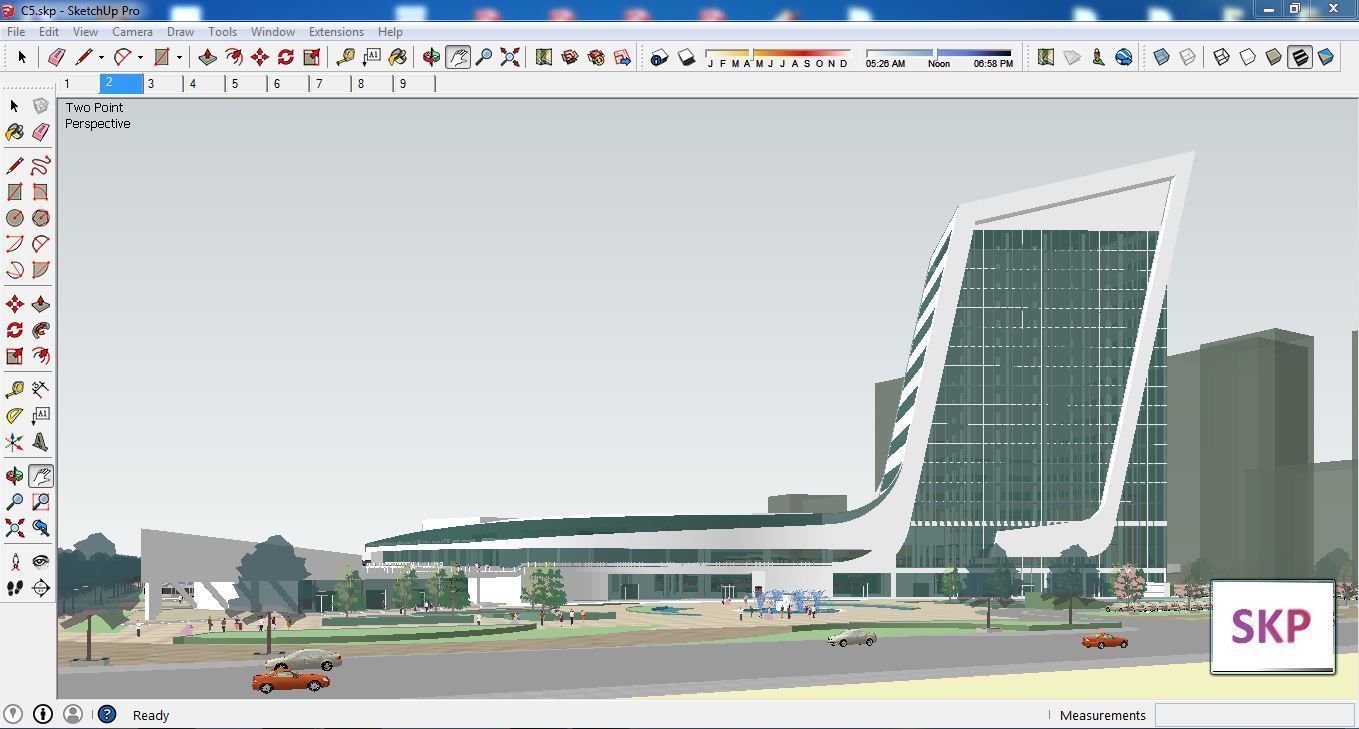Screen dimensions: 1359x729
Task: Select the Orbit tool in top toolbar
Action: pos(432,57)
